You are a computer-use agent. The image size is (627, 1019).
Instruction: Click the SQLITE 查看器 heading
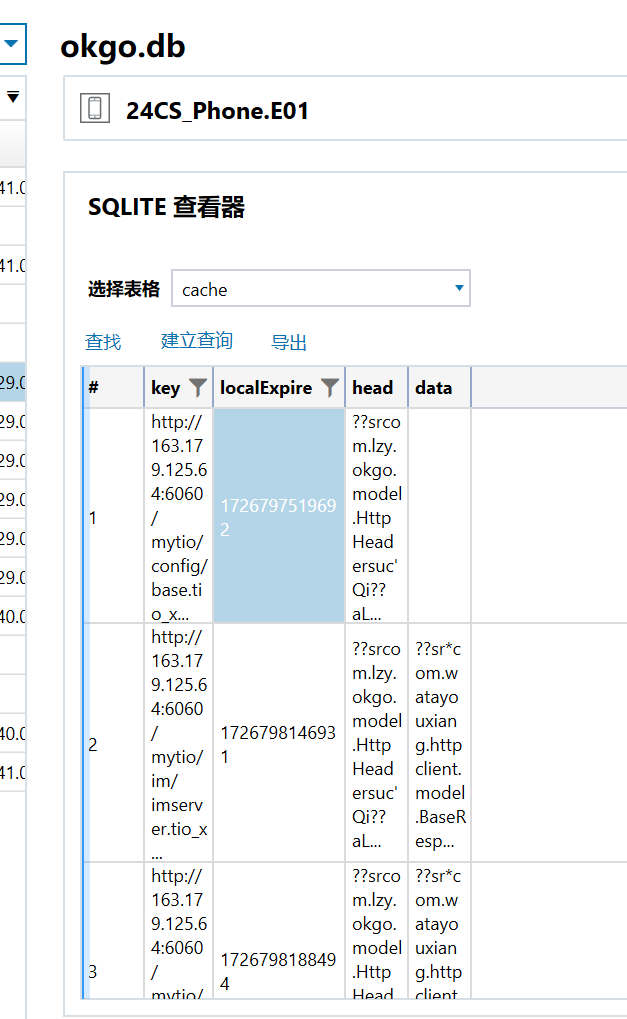click(x=166, y=207)
